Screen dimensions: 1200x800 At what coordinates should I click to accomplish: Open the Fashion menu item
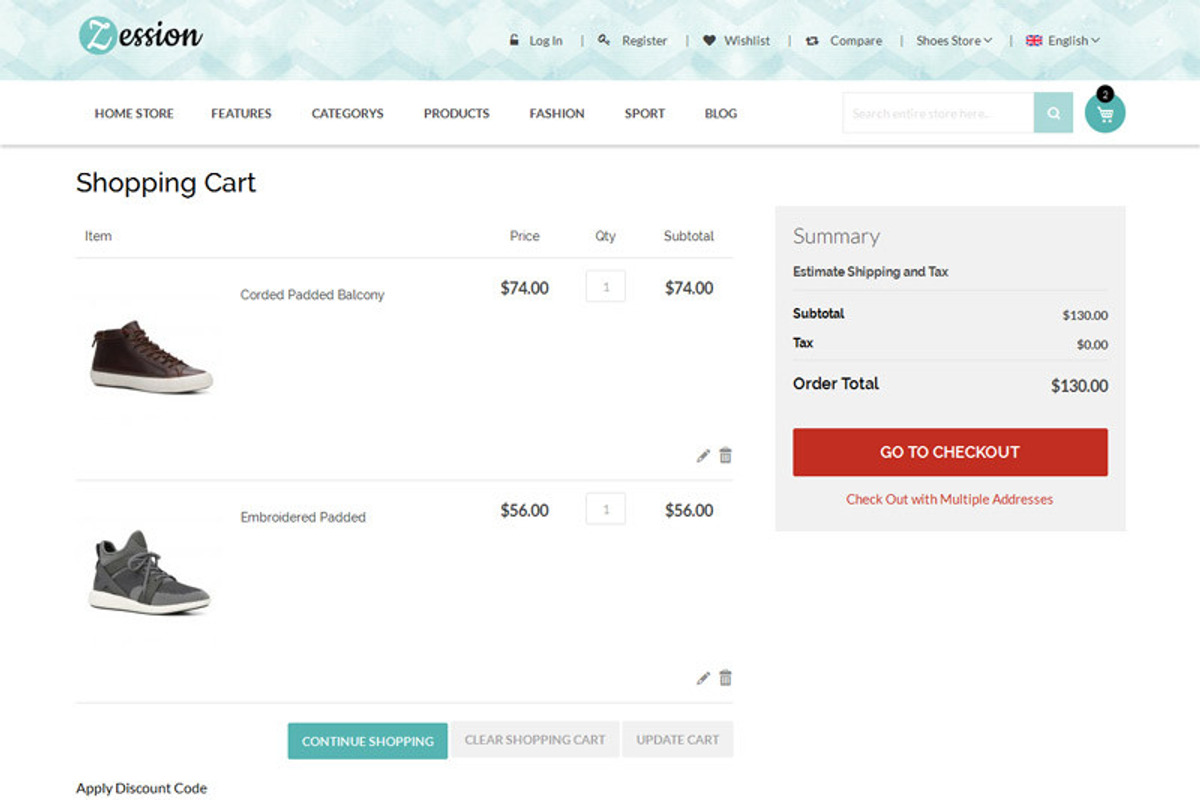click(x=557, y=114)
